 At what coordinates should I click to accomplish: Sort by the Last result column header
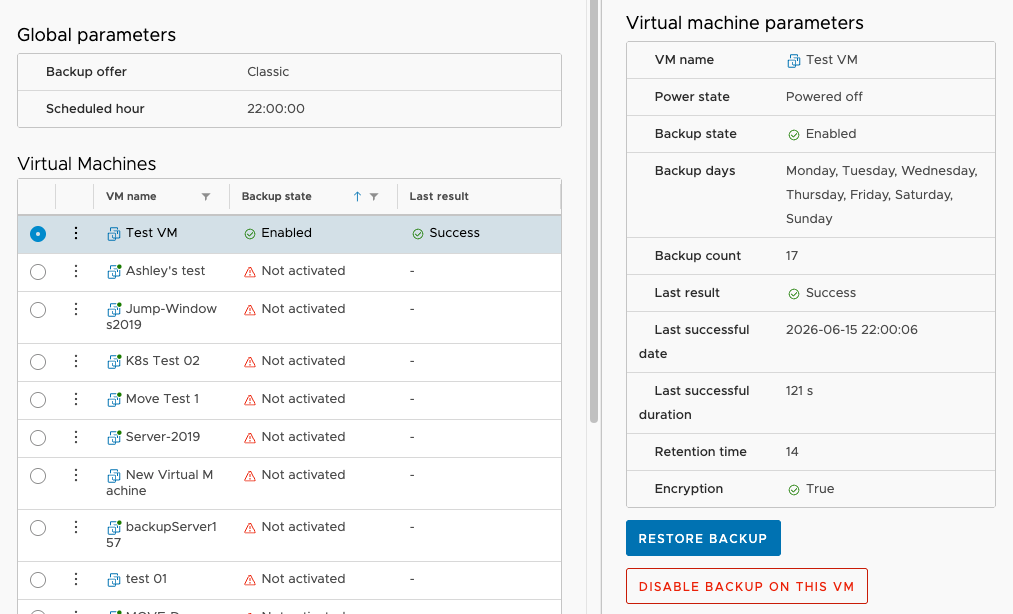click(x=439, y=196)
